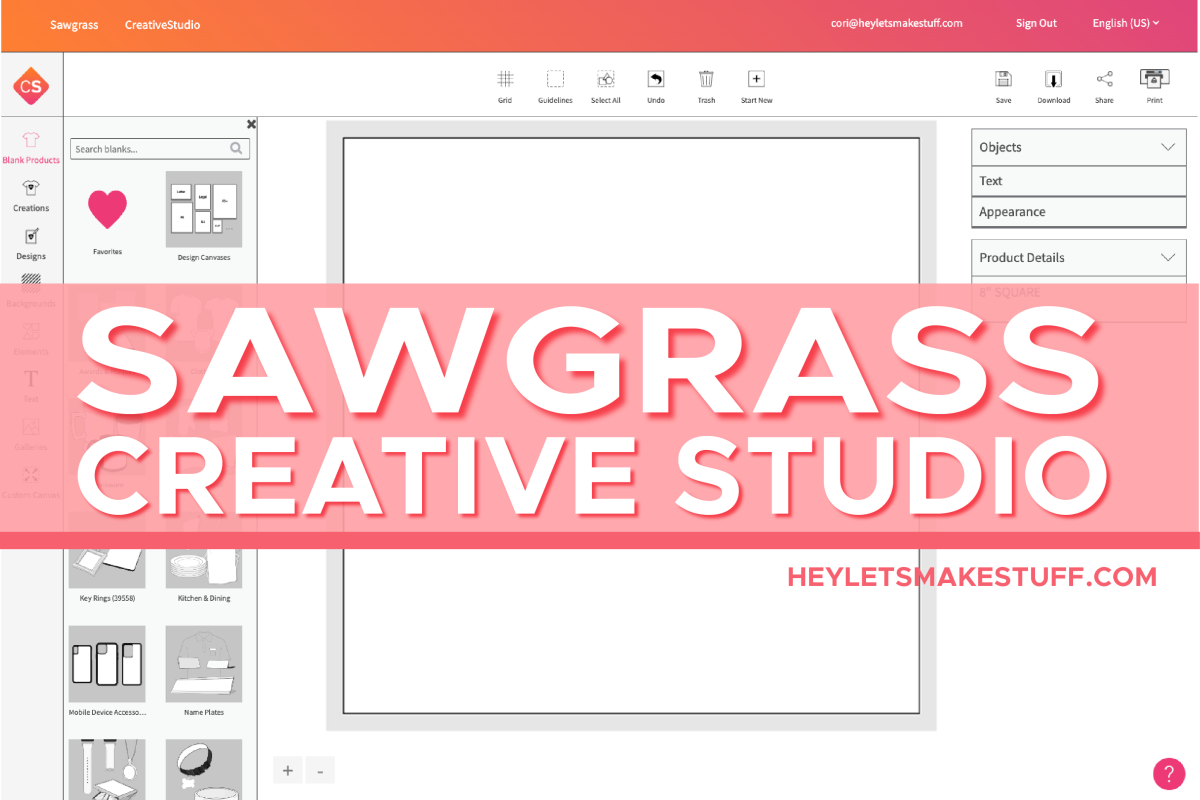Print the design
1200x800 pixels.
(1155, 86)
